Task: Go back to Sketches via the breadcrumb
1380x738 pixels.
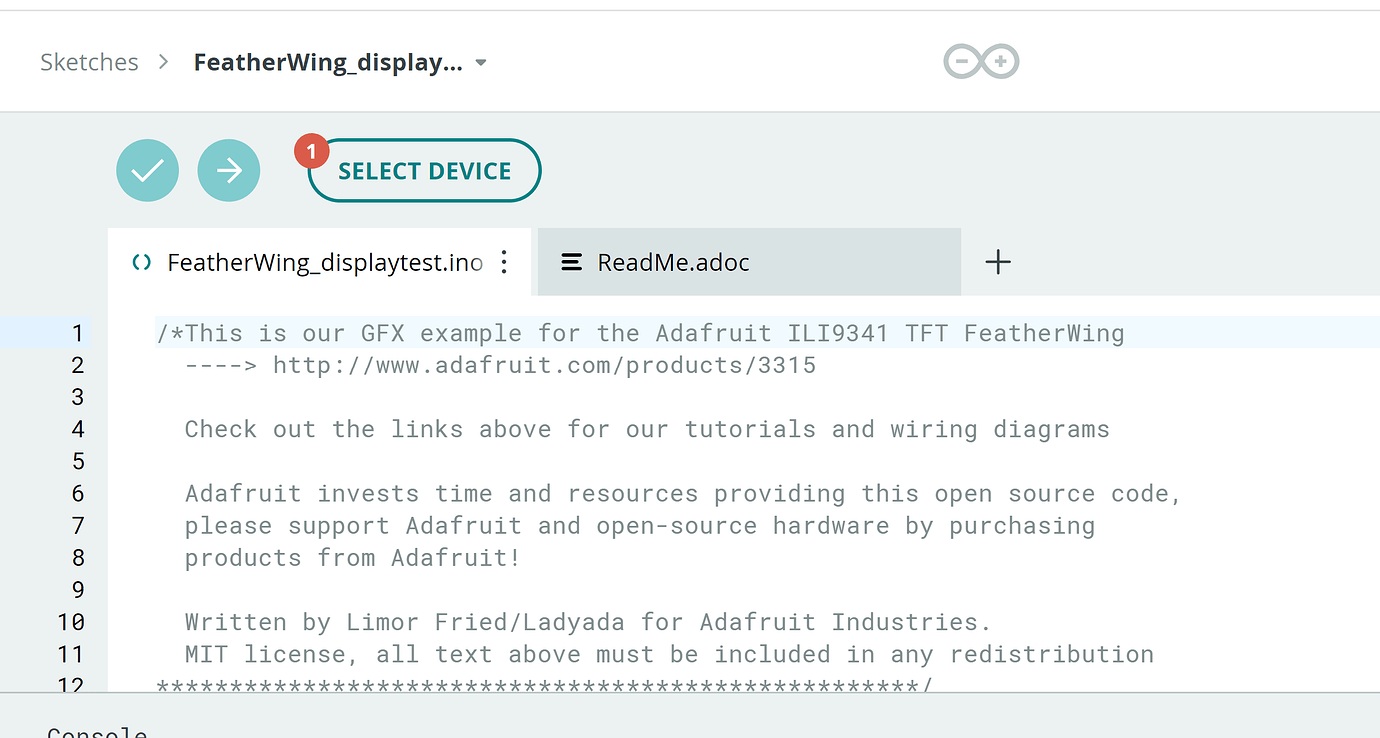Action: (x=89, y=62)
